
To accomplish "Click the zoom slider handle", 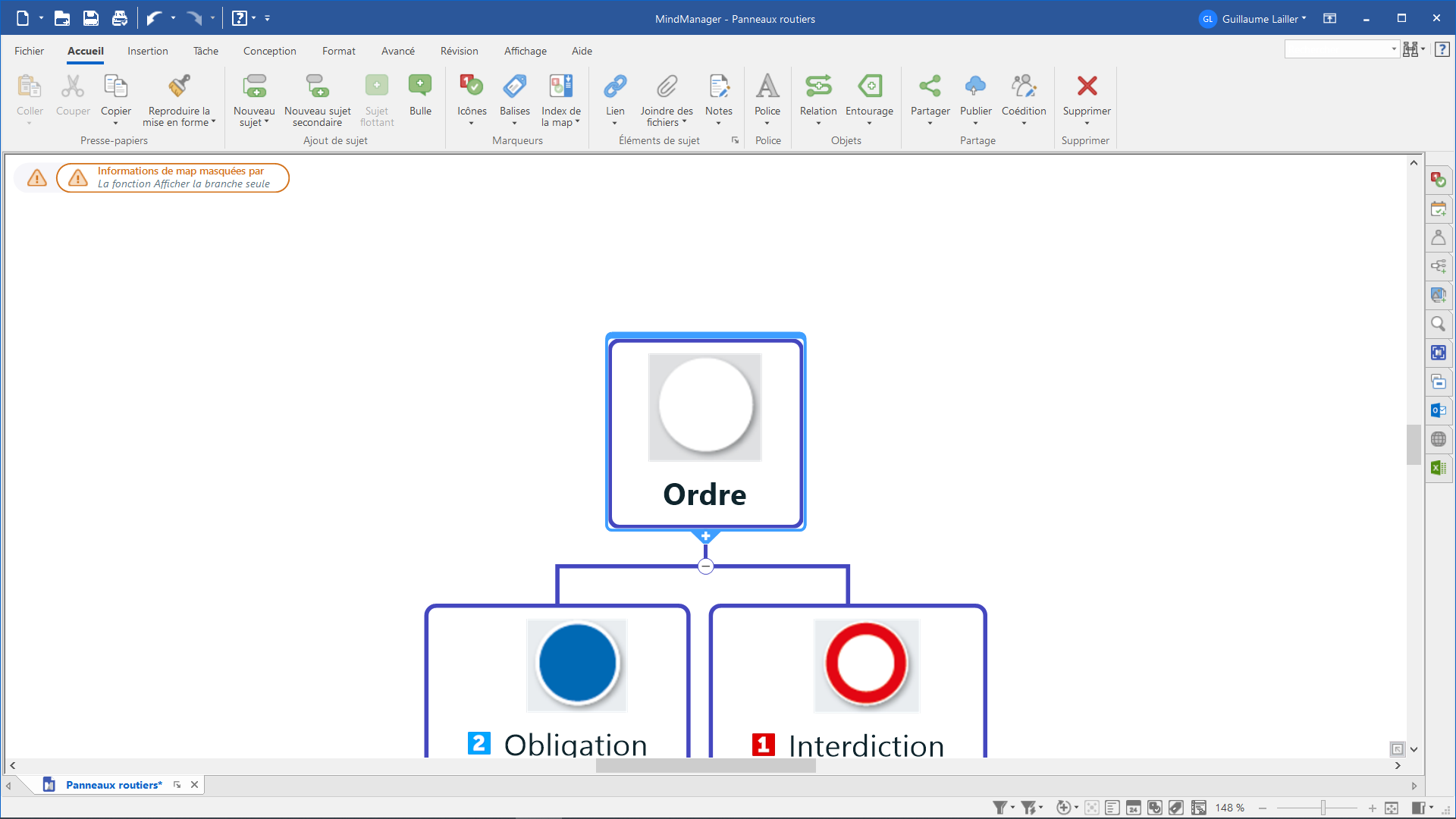I will click(x=1323, y=808).
